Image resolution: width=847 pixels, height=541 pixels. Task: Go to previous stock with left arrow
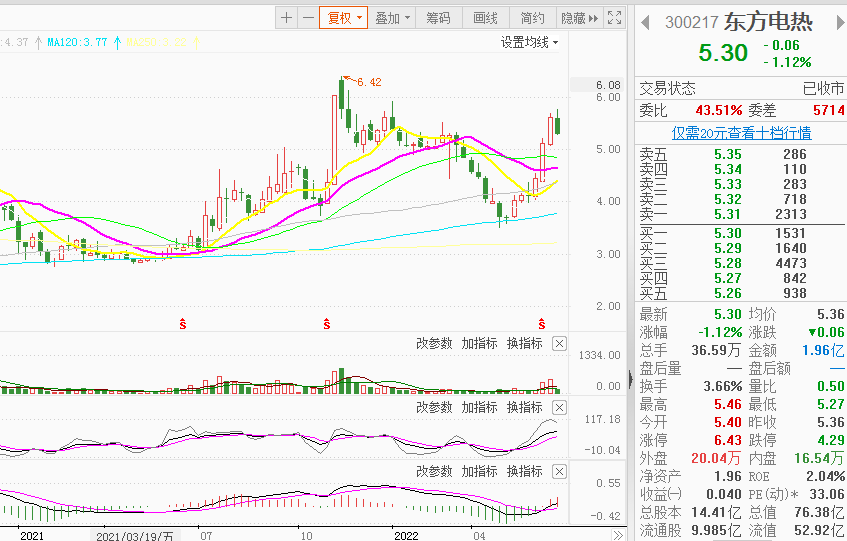coord(644,22)
